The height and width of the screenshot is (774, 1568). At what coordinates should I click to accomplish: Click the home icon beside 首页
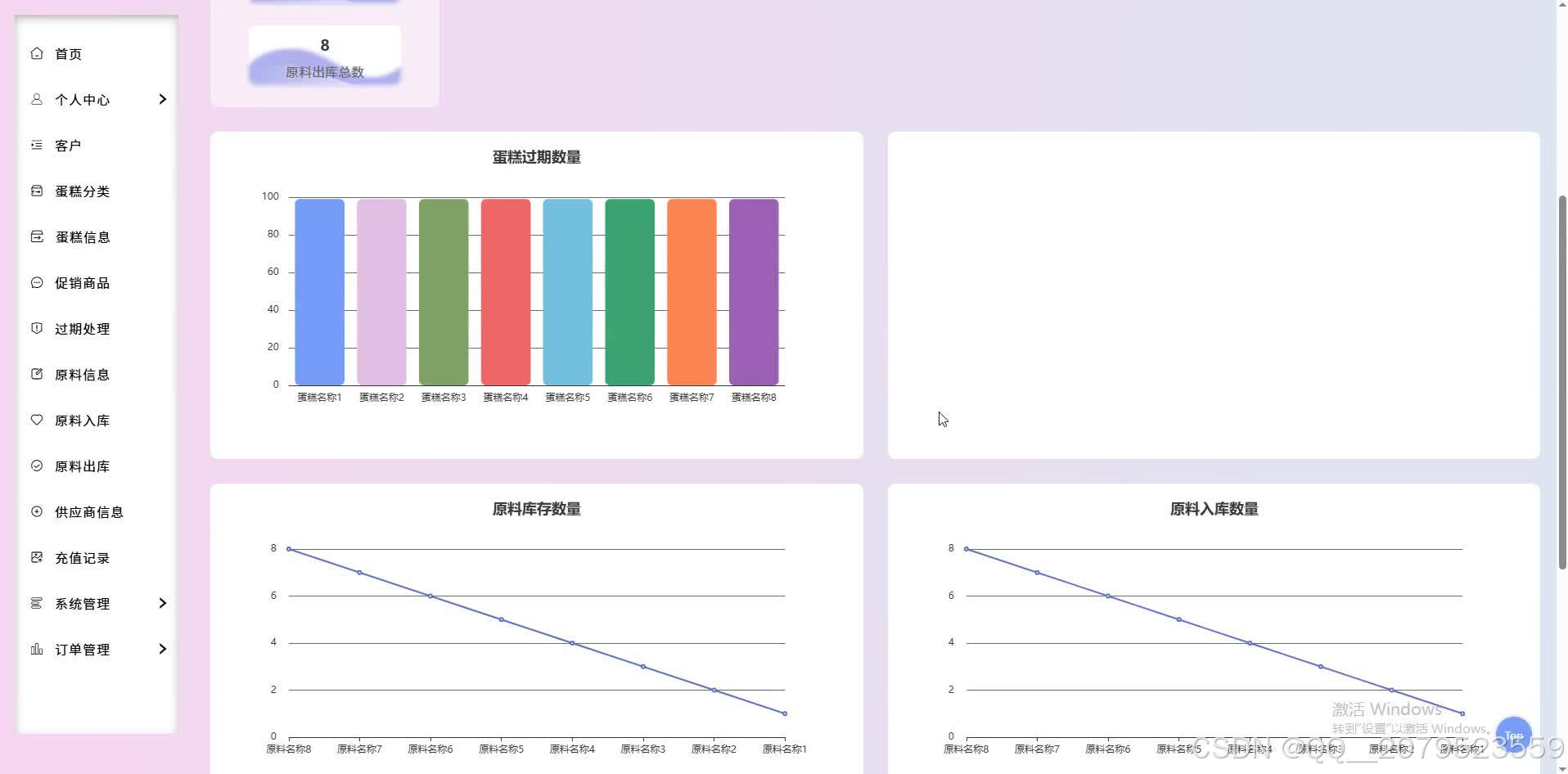[x=37, y=53]
